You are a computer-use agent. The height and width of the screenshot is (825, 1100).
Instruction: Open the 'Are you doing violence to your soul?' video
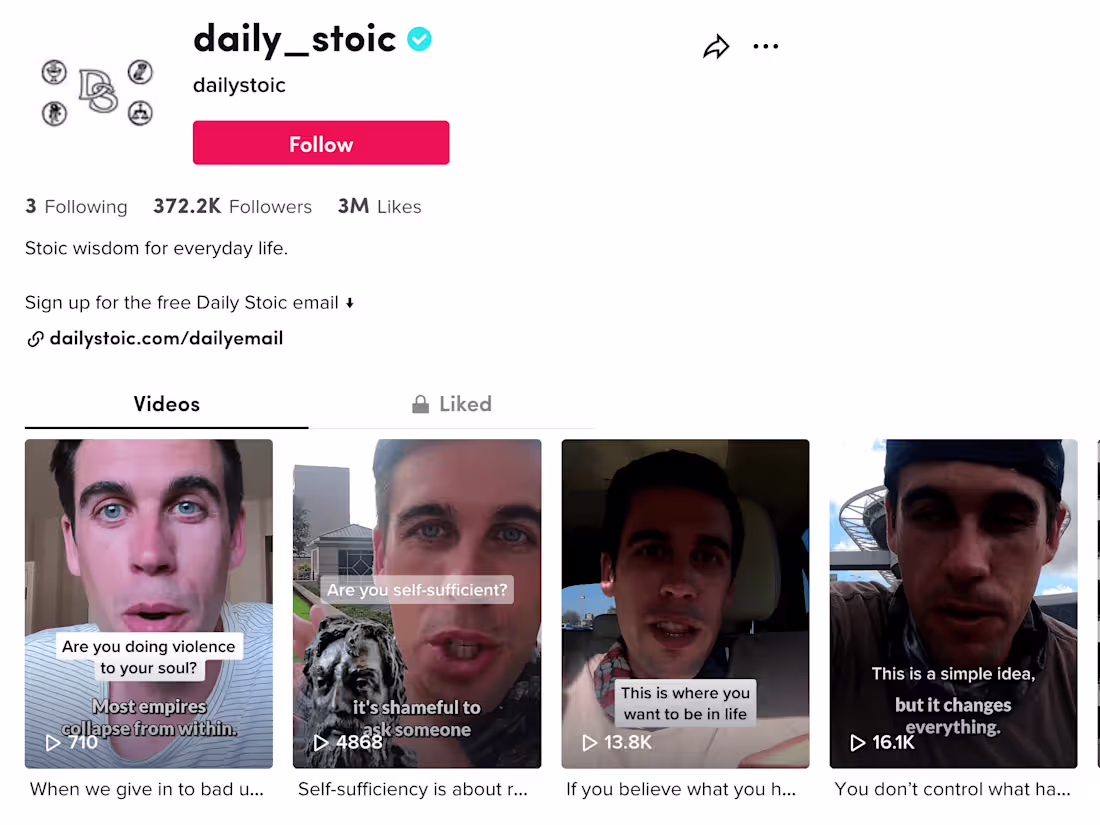coord(148,604)
